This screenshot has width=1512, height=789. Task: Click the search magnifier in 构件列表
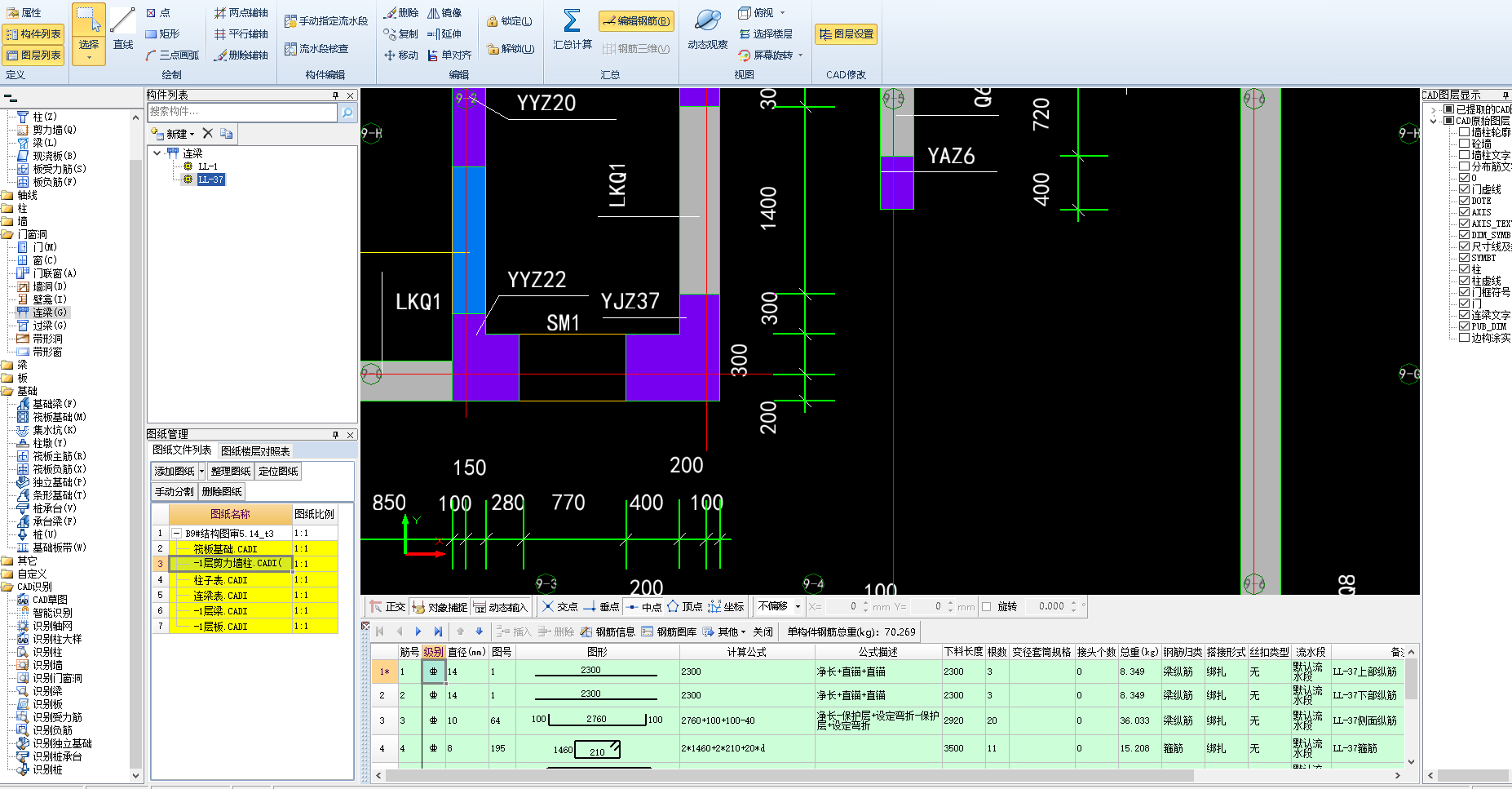(347, 112)
